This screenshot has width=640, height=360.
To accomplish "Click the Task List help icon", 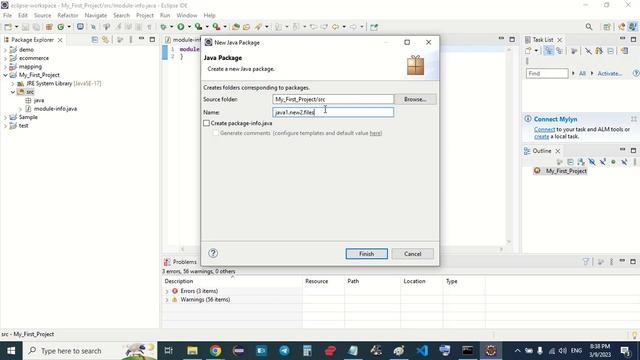I will 636,73.
